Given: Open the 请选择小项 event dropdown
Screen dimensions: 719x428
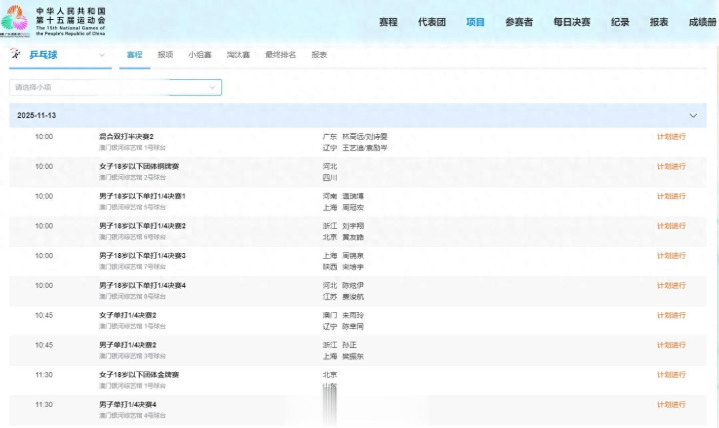Looking at the screenshot, I should click(x=116, y=88).
